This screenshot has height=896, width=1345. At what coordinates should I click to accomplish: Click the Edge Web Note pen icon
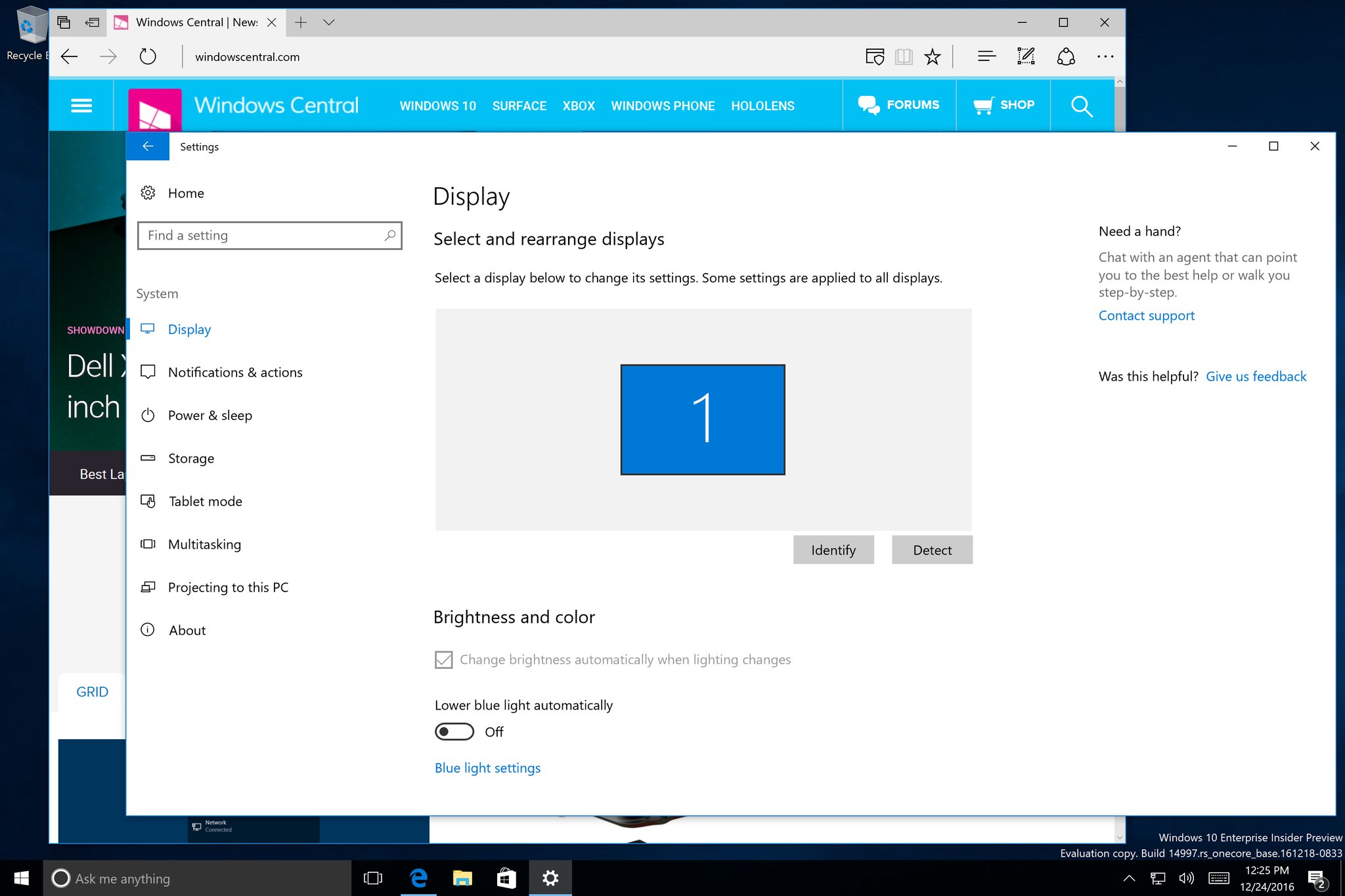tap(1025, 56)
